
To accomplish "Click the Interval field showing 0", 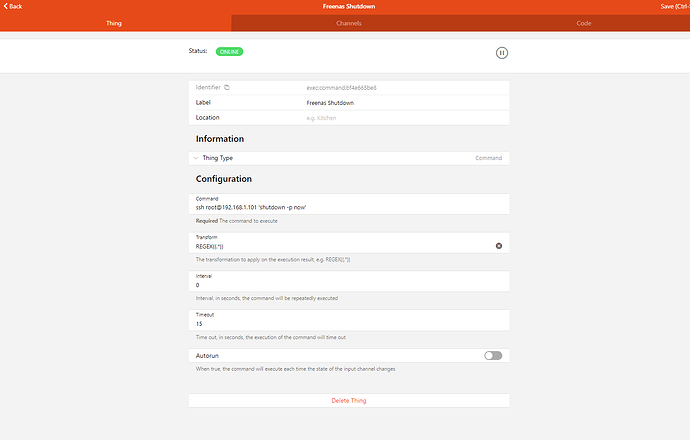I will pos(349,281).
